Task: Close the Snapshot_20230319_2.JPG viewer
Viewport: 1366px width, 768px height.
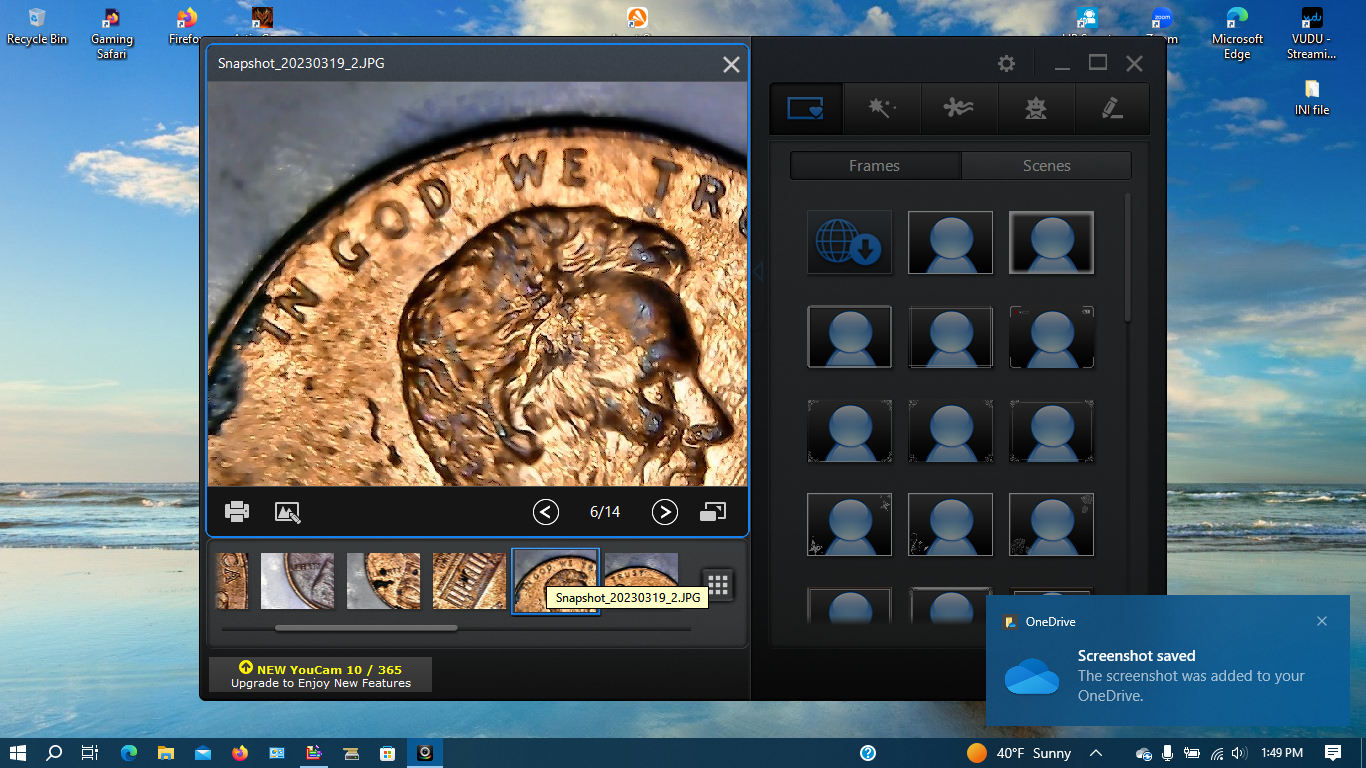Action: tap(731, 64)
